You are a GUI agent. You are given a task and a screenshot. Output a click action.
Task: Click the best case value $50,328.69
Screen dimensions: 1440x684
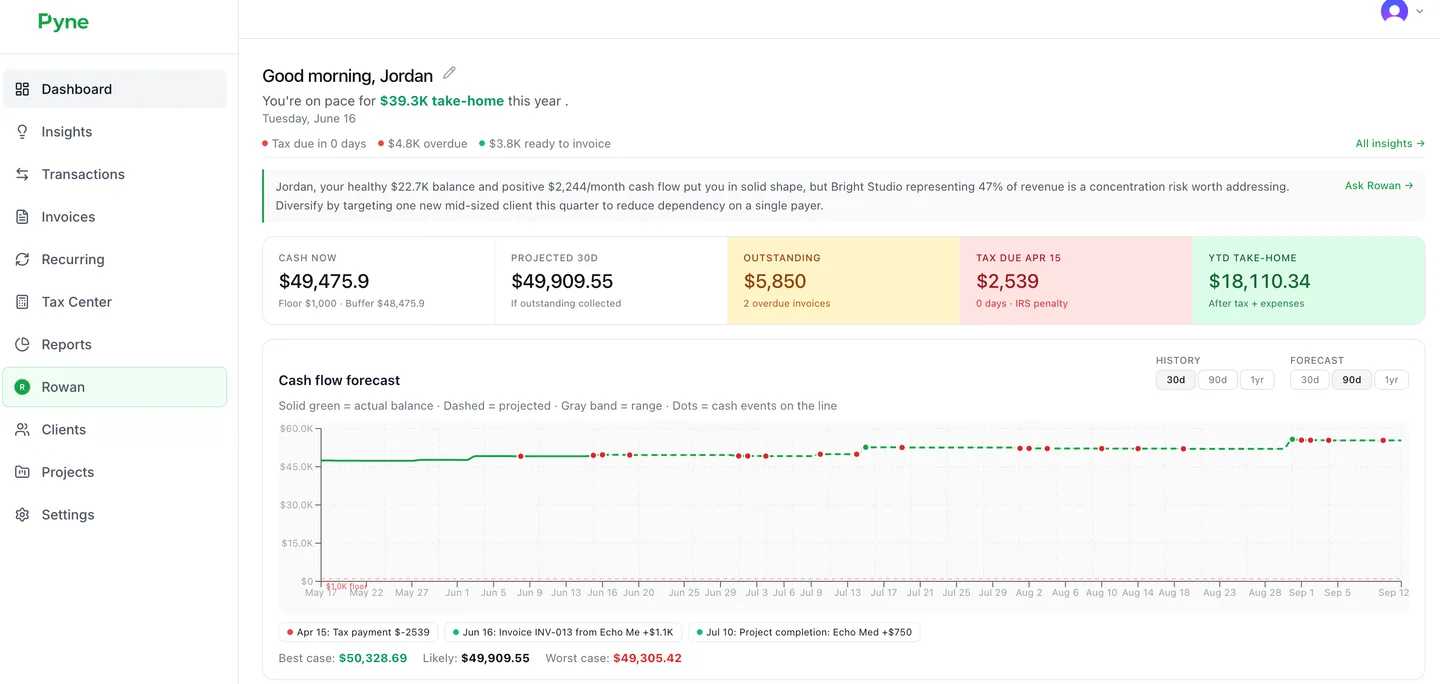[x=373, y=658]
